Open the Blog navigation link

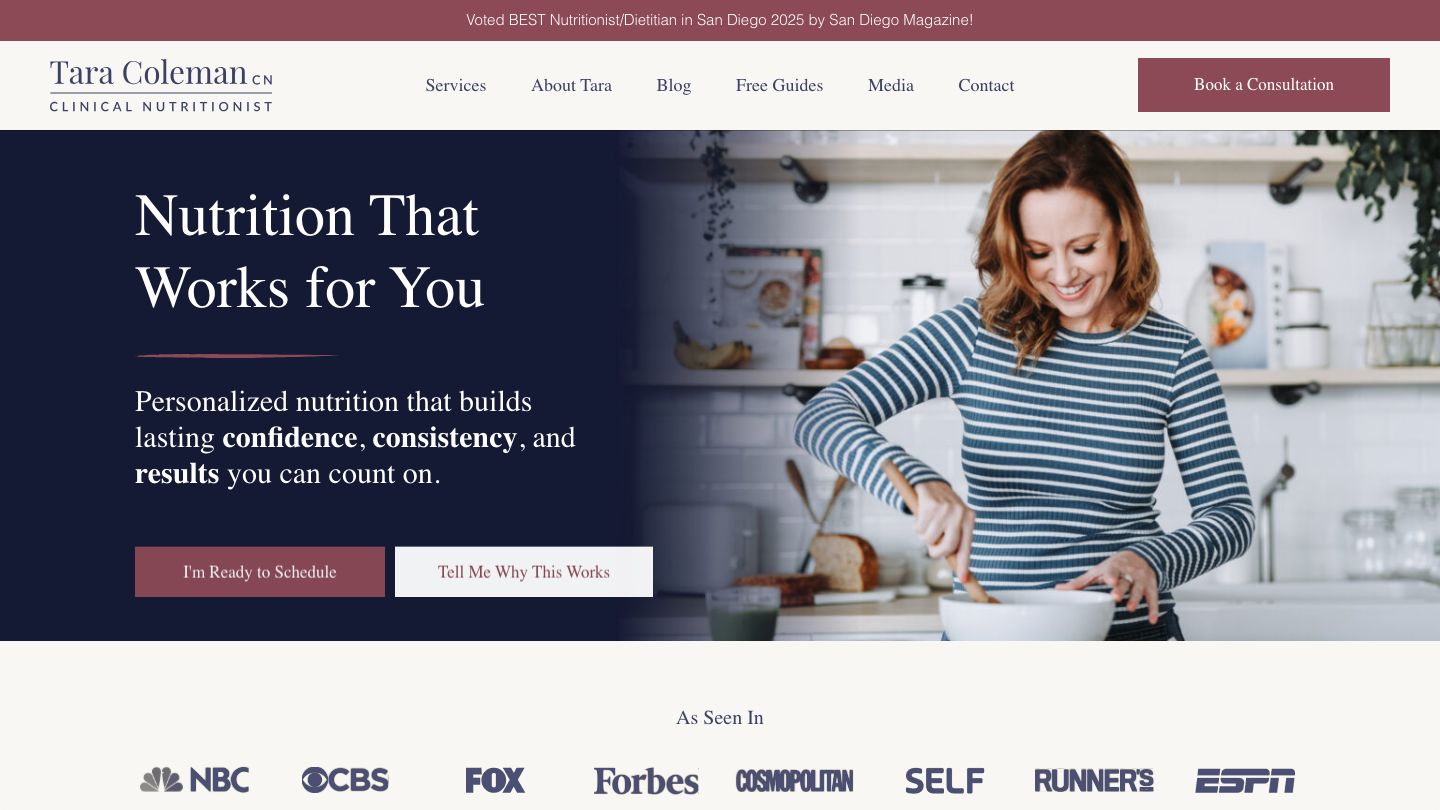pyautogui.click(x=674, y=85)
